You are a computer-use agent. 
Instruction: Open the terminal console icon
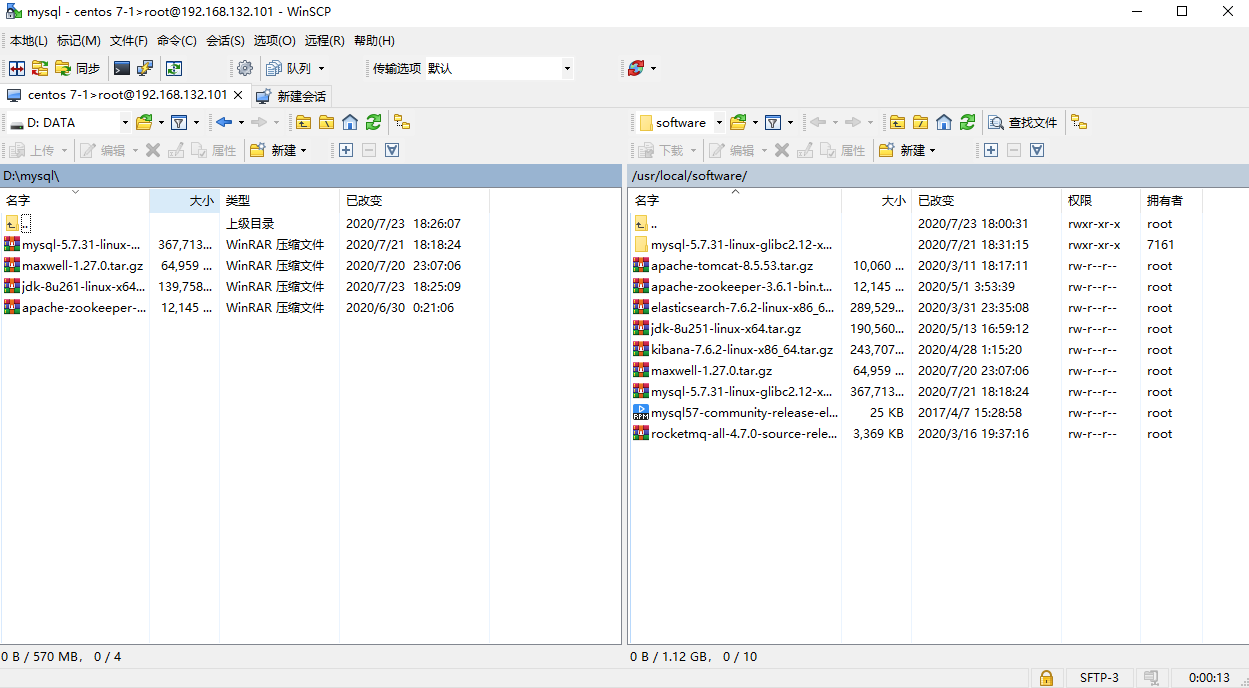pos(122,69)
